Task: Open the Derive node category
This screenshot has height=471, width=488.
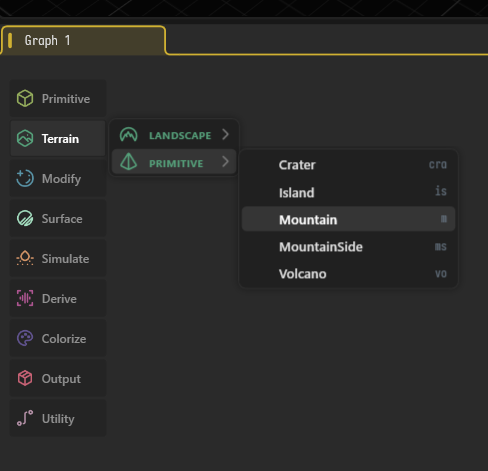Action: click(58, 298)
